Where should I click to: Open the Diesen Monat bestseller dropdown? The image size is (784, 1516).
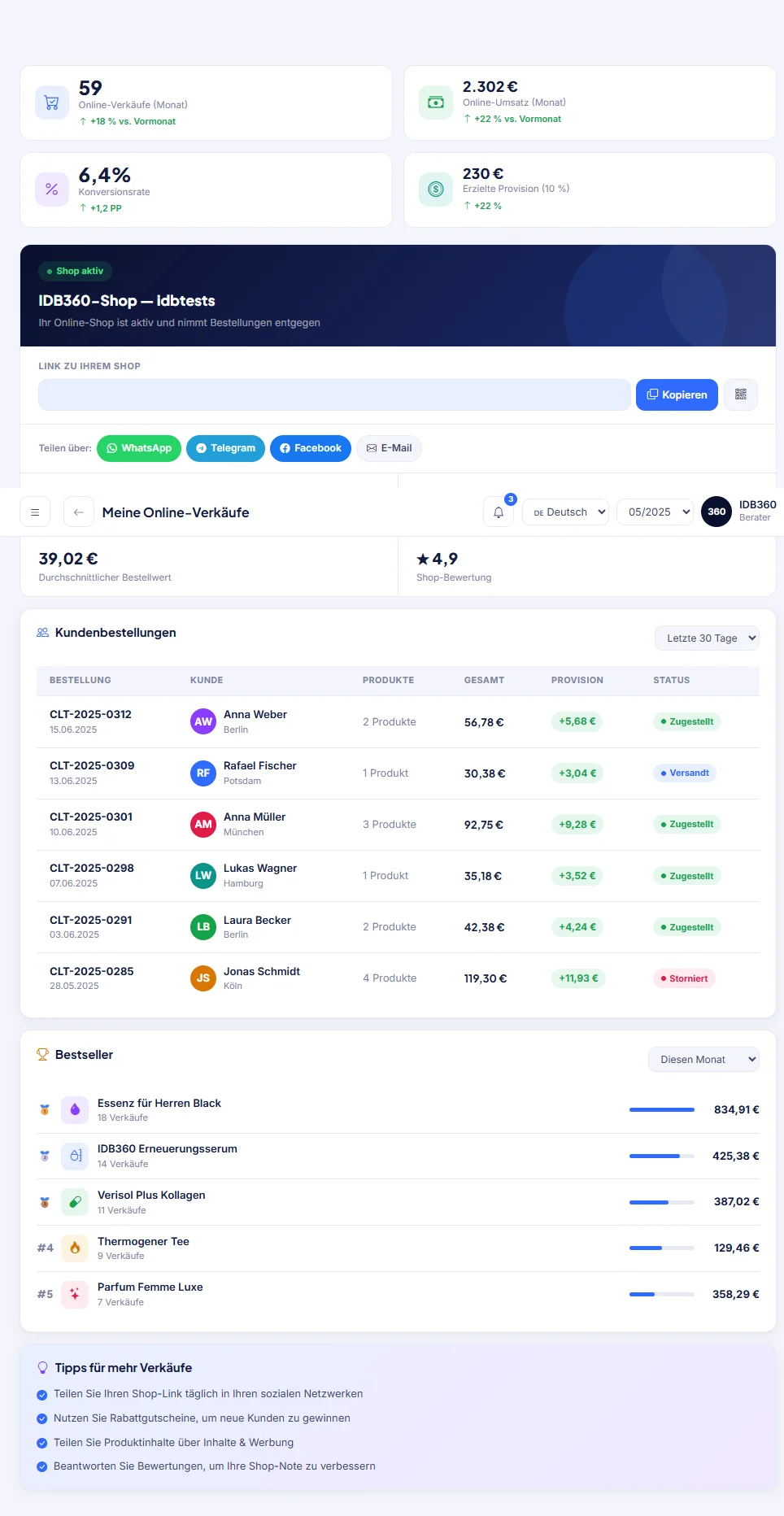(703, 1060)
